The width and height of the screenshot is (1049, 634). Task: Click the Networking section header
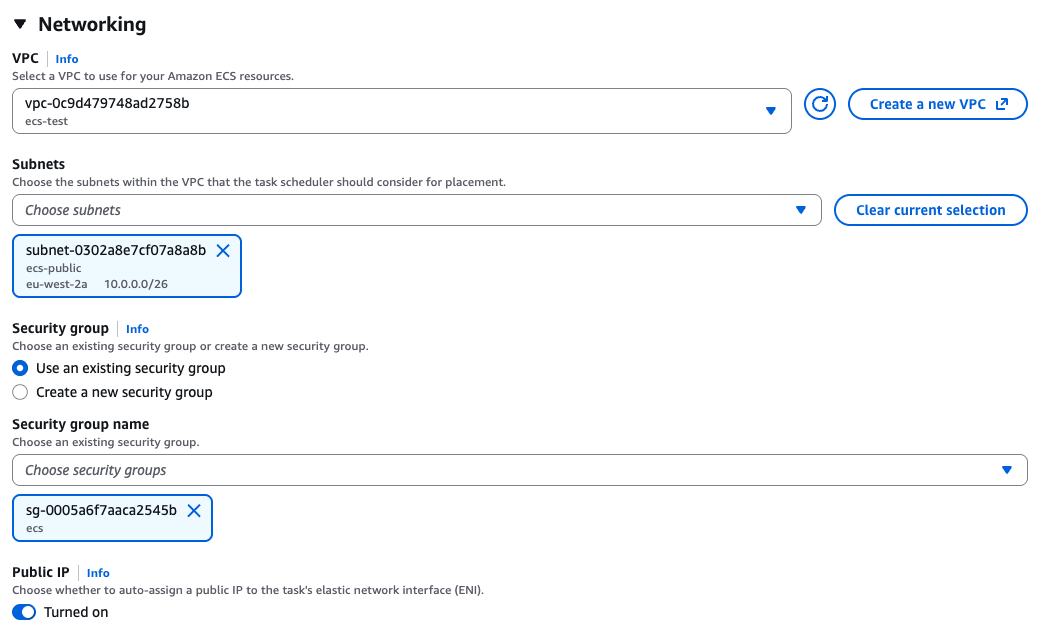tap(95, 23)
